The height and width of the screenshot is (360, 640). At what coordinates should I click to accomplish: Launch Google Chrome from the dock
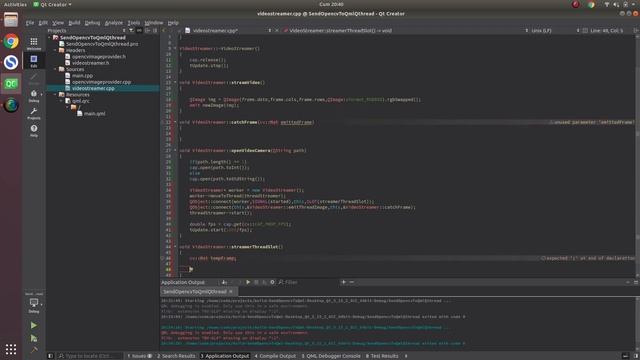pyautogui.click(x=11, y=41)
